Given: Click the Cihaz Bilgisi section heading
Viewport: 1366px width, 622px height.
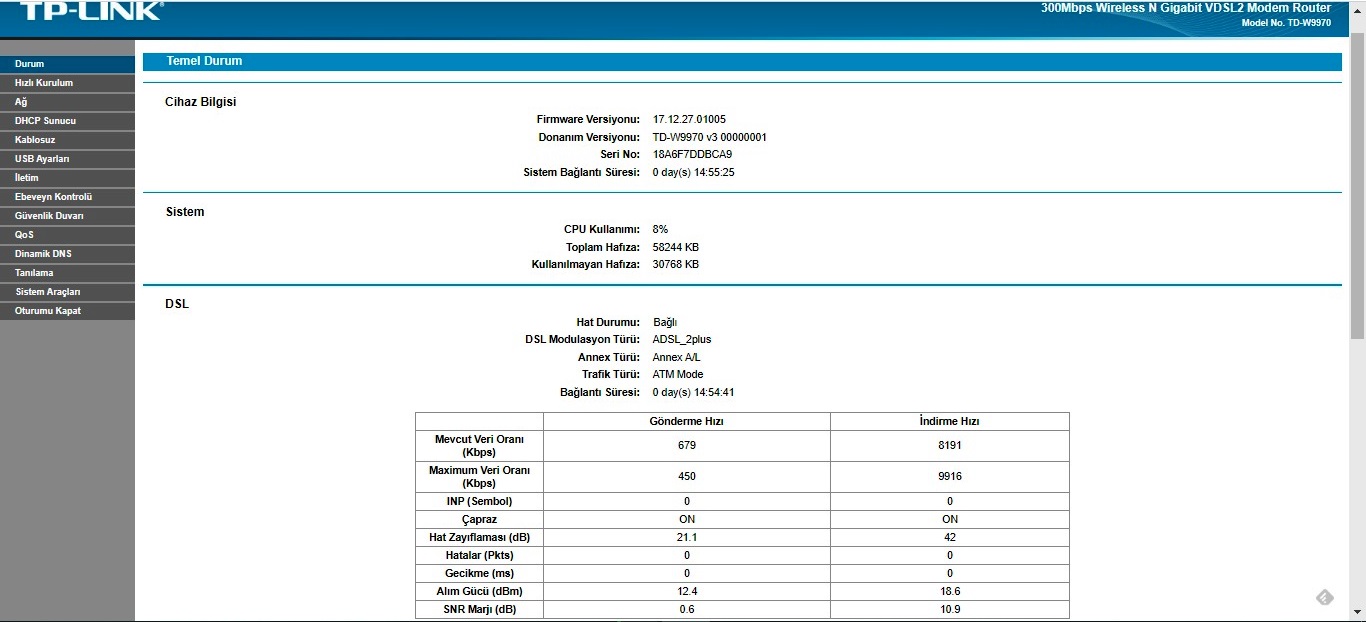Looking at the screenshot, I should click(x=200, y=102).
